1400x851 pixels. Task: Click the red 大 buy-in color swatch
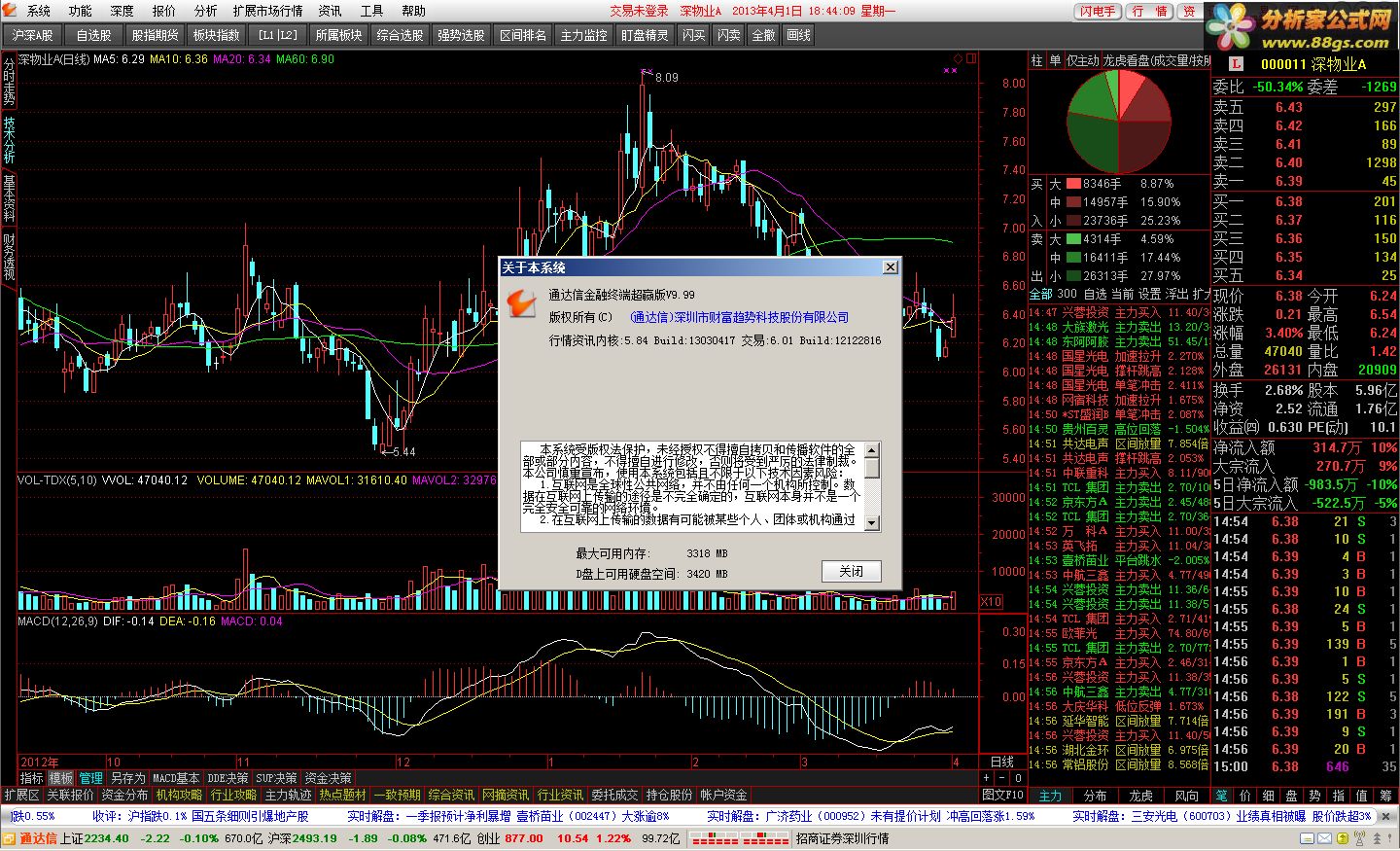click(x=1073, y=183)
